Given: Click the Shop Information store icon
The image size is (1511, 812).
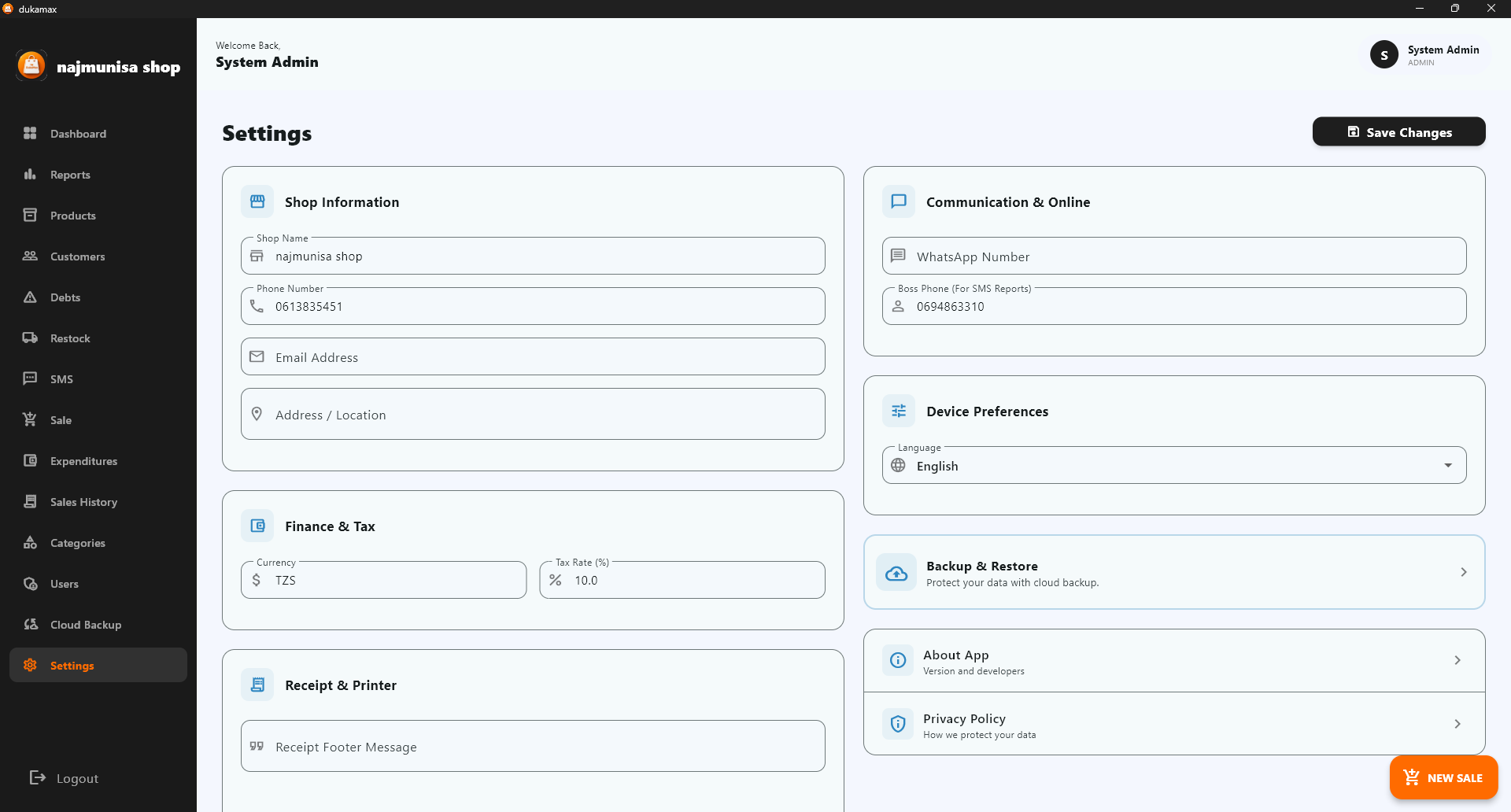Looking at the screenshot, I should (257, 201).
